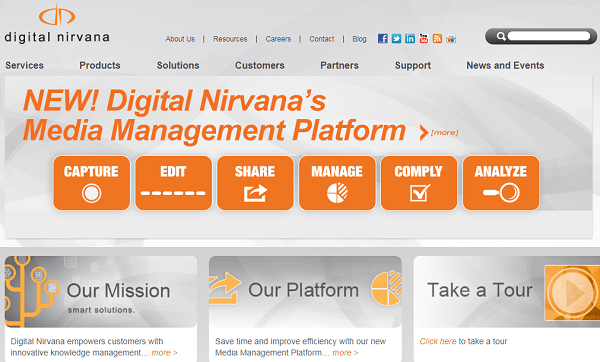
Task: Click the magnifying glass search icon
Action: [x=501, y=36]
